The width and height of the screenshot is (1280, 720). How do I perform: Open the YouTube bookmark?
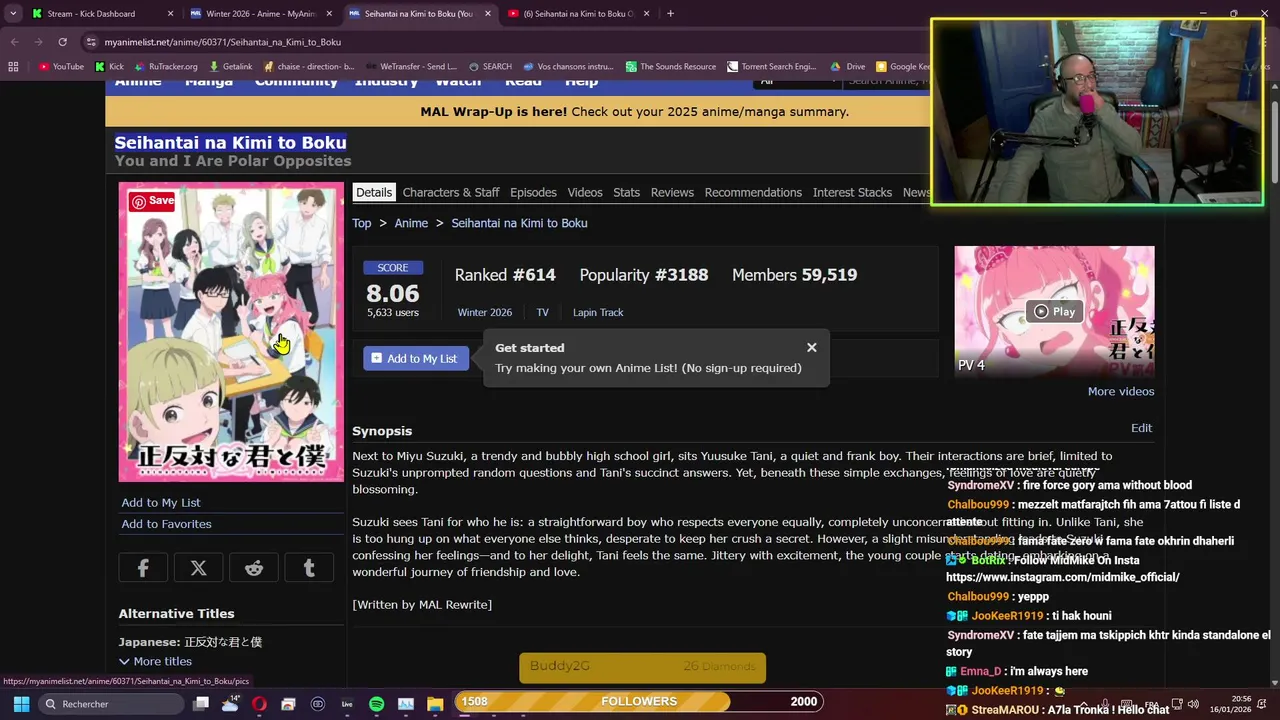tap(61, 67)
